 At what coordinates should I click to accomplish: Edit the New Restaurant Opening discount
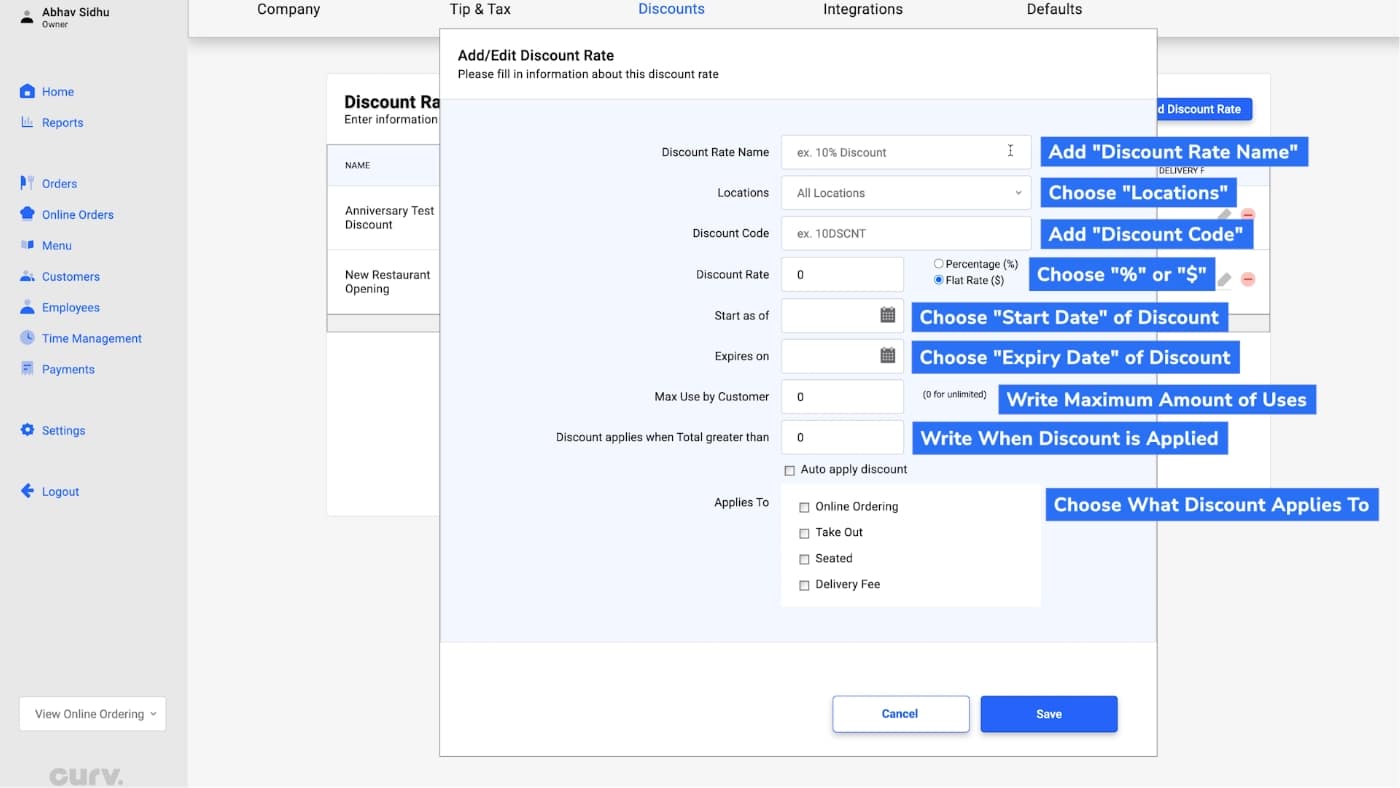coord(1224,279)
